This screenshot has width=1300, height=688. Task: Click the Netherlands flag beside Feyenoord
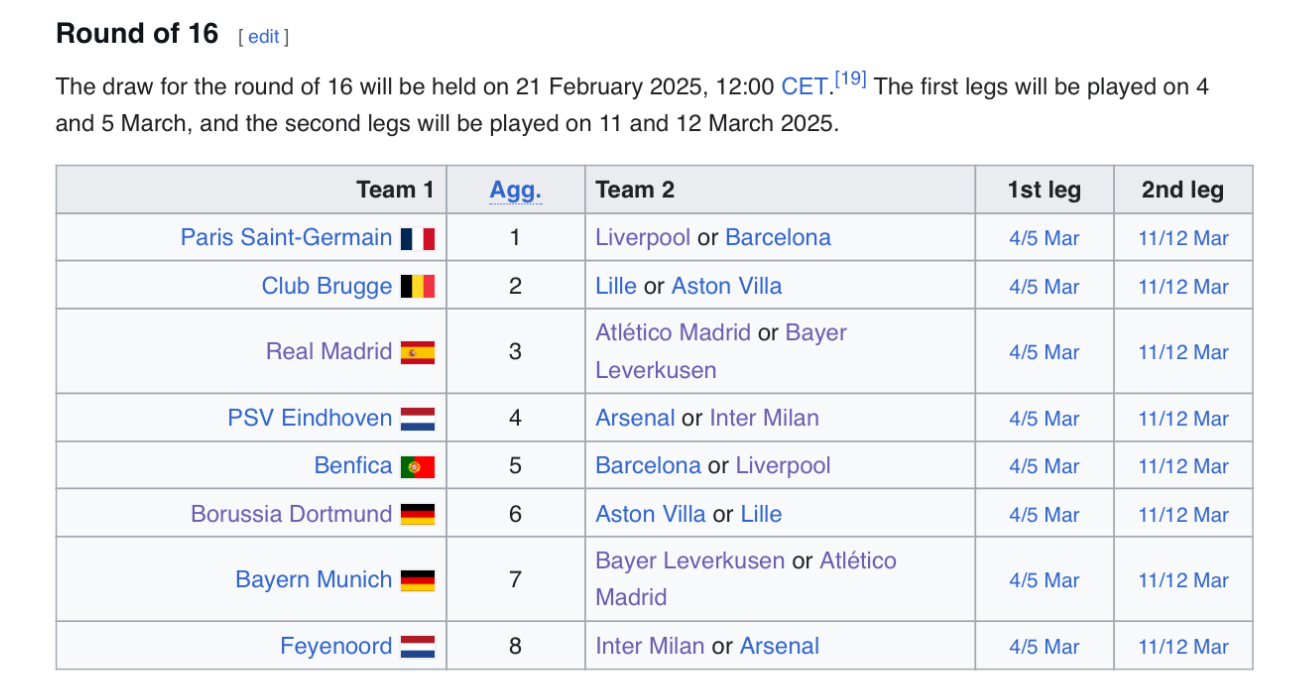click(x=417, y=647)
